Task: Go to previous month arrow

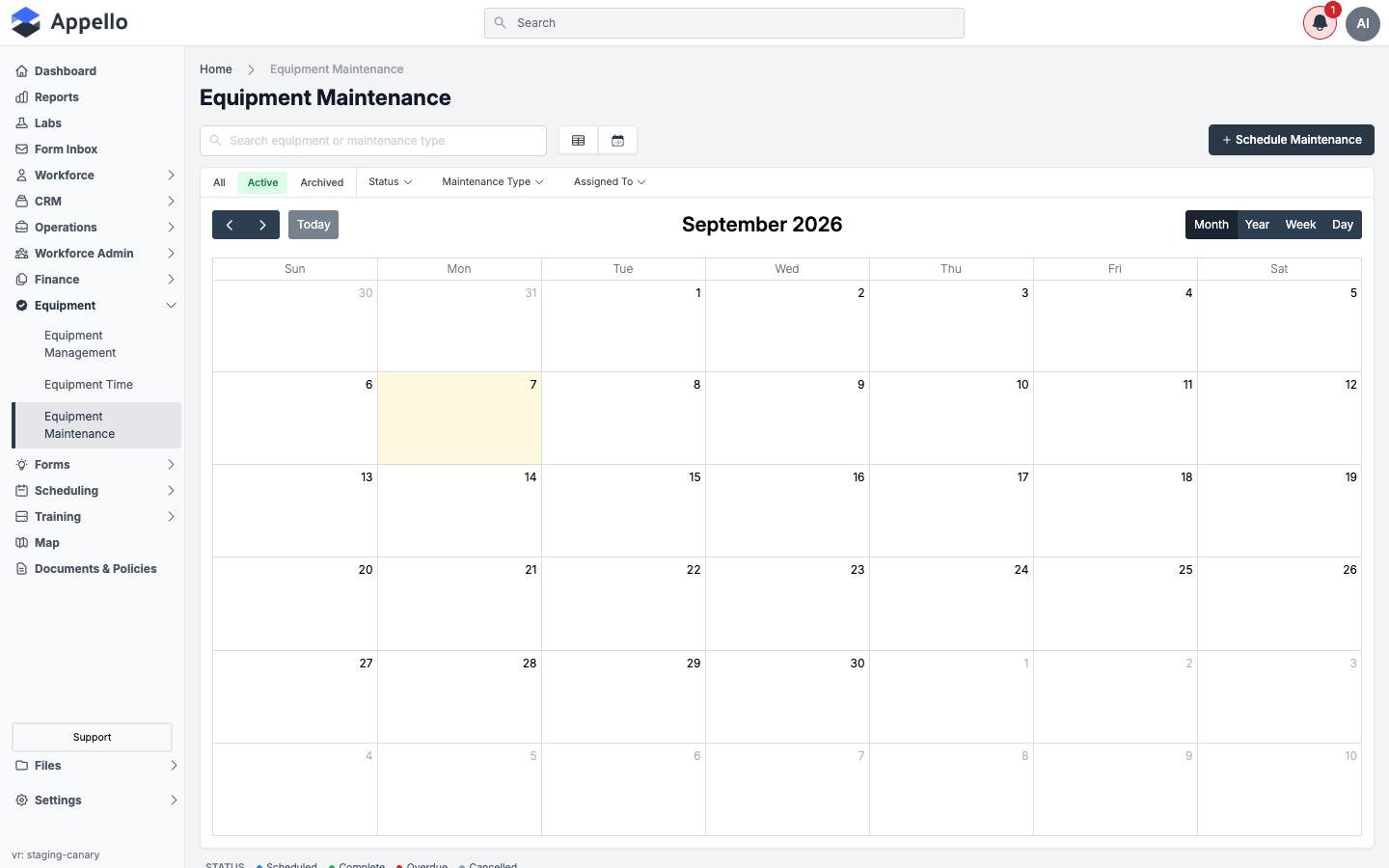Action: pos(230,225)
